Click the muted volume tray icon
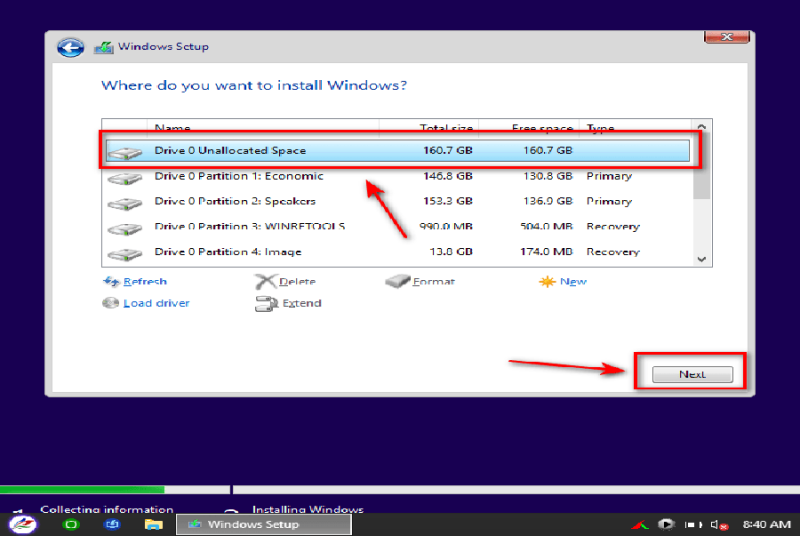Screen dimensions: 800x536 [x=719, y=525]
